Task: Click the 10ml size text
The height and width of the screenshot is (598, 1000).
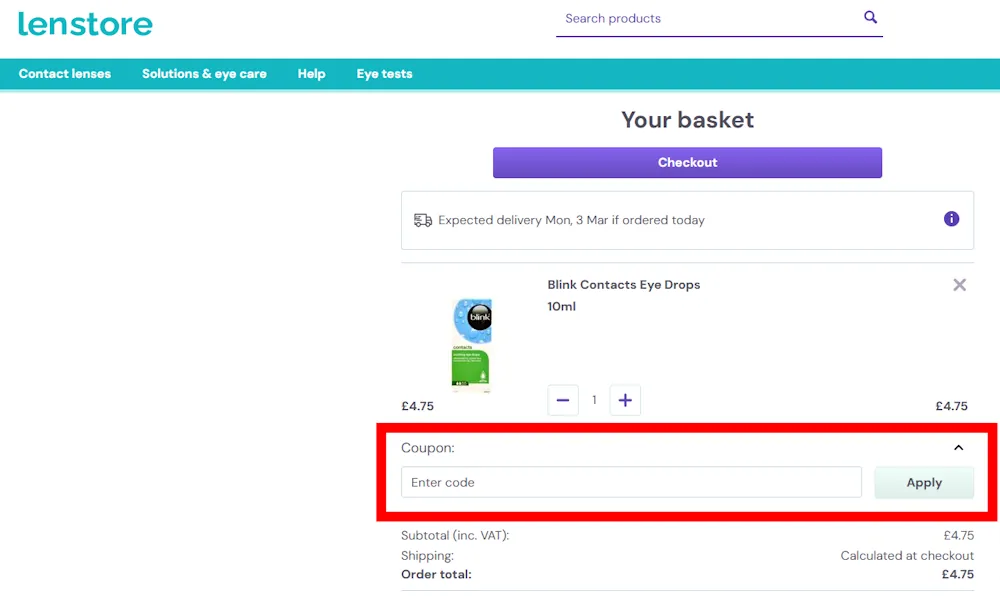Action: click(561, 307)
